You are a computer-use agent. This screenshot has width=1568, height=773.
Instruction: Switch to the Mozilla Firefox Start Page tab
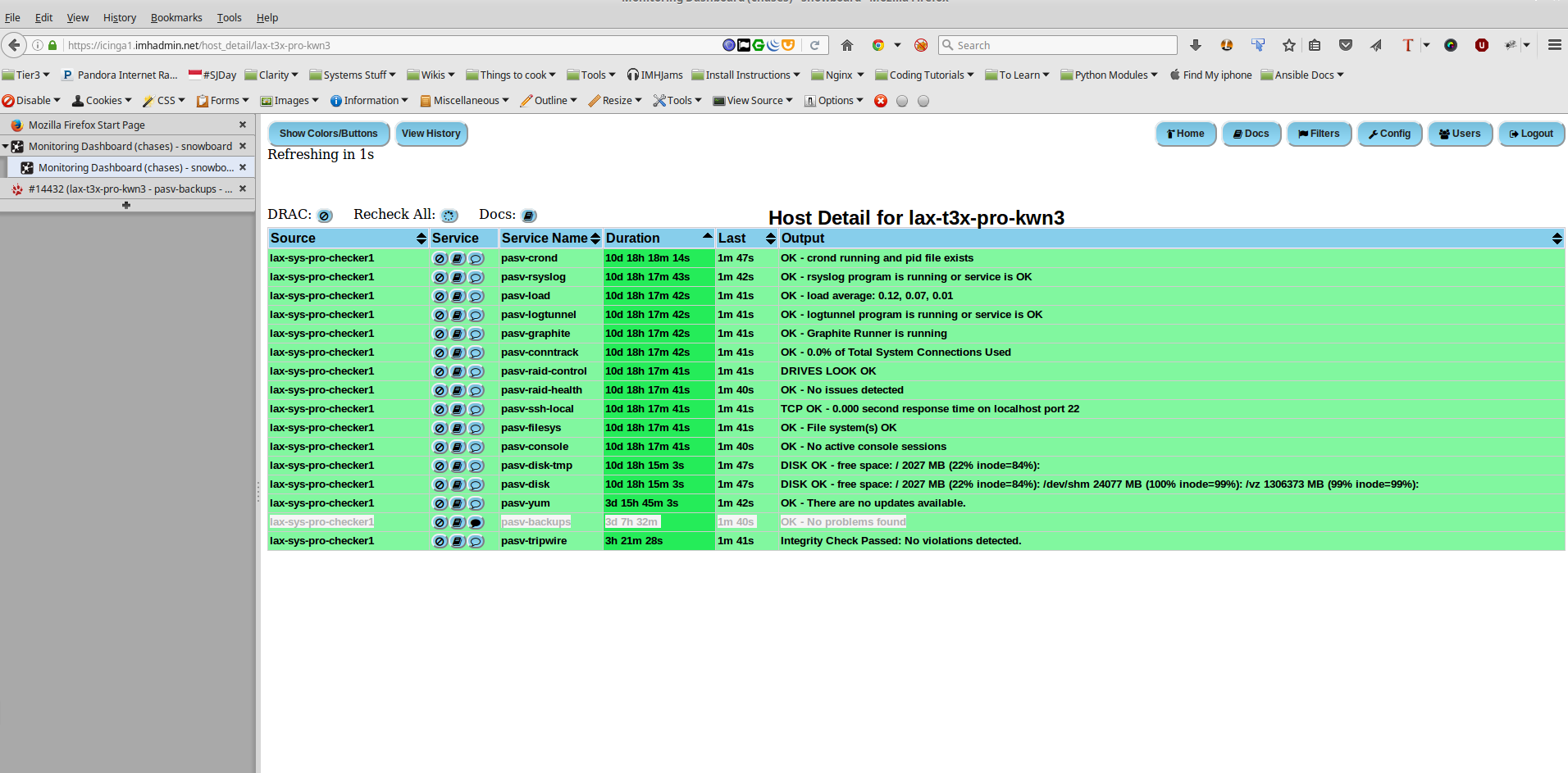coord(87,125)
